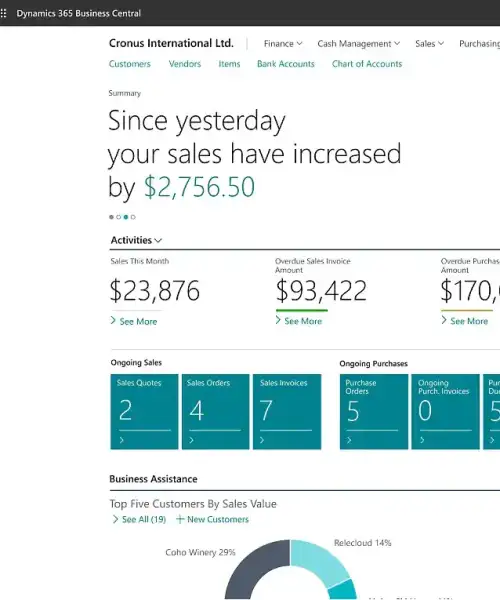See More under Sales This Month
Viewport: 500px width, 600px height.
(x=134, y=321)
